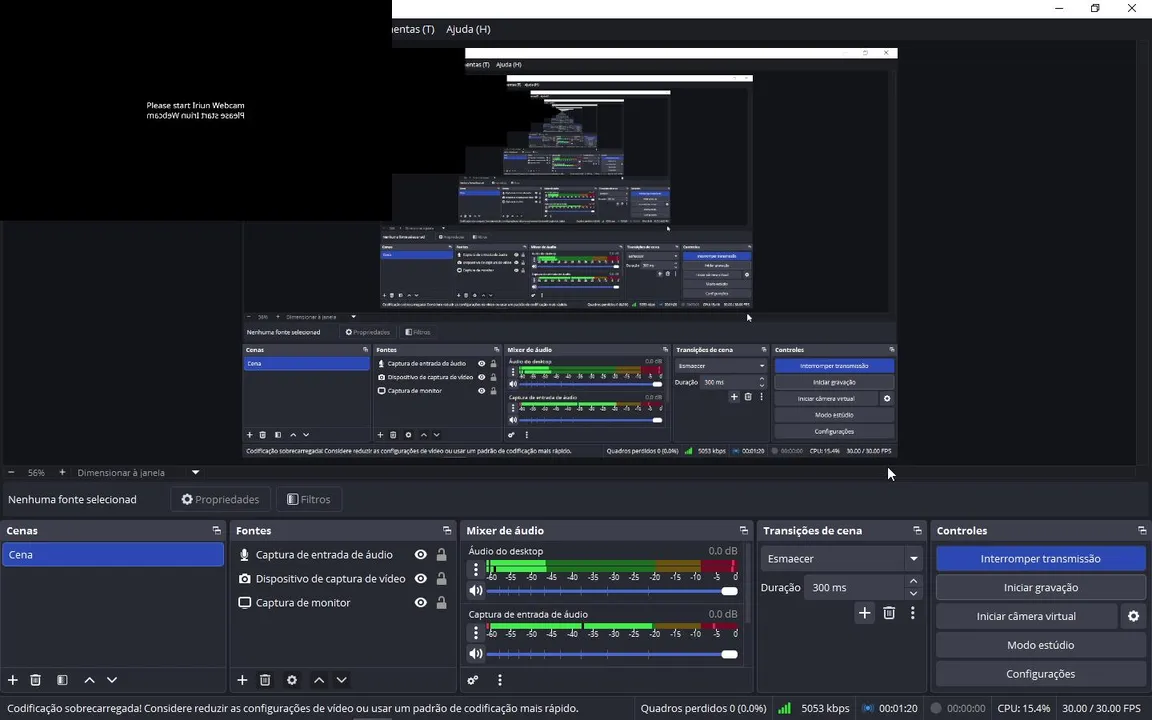Select Dispositivo de captura de vídeo source row
Image resolution: width=1152 pixels, height=720 pixels.
[343, 579]
